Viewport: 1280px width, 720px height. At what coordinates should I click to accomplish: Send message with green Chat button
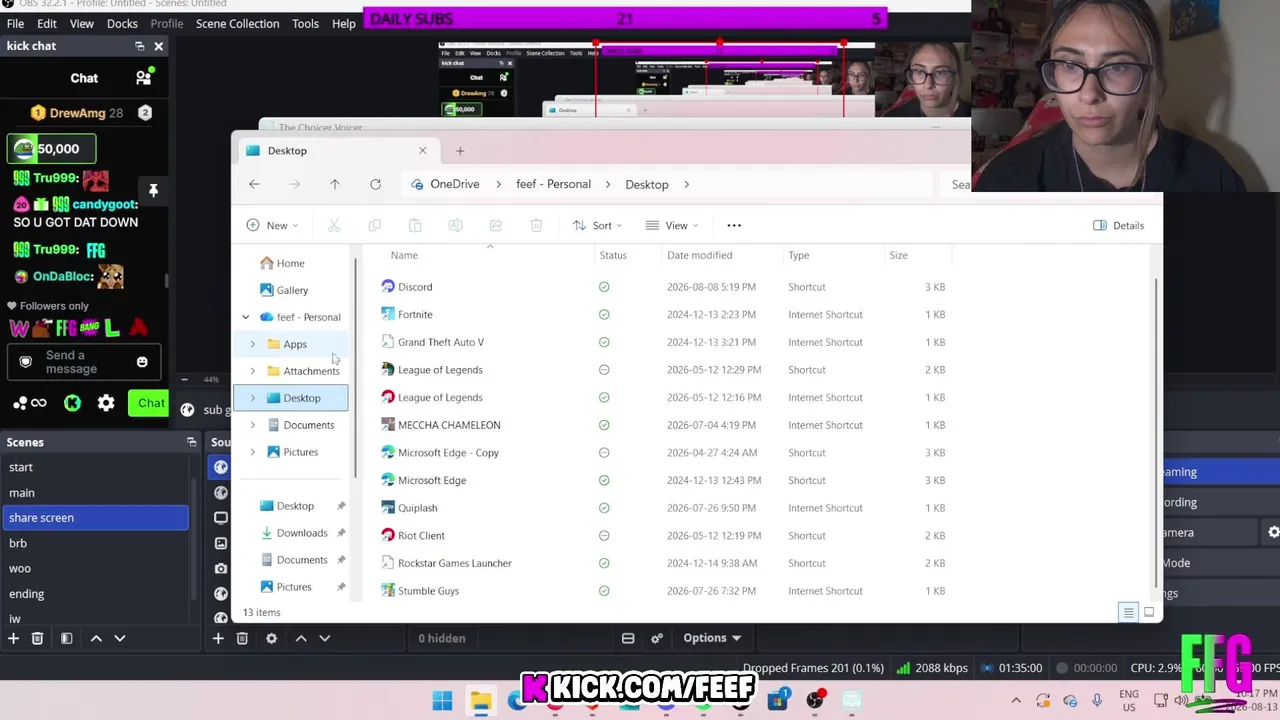coord(151,403)
